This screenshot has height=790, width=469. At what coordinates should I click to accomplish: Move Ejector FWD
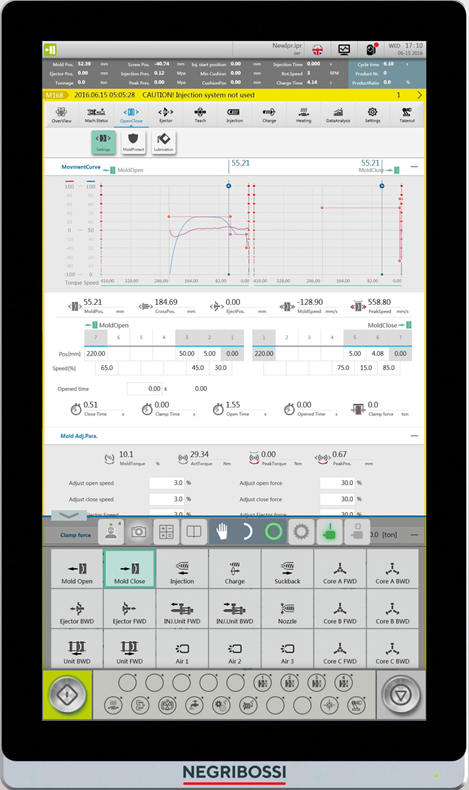pyautogui.click(x=129, y=609)
